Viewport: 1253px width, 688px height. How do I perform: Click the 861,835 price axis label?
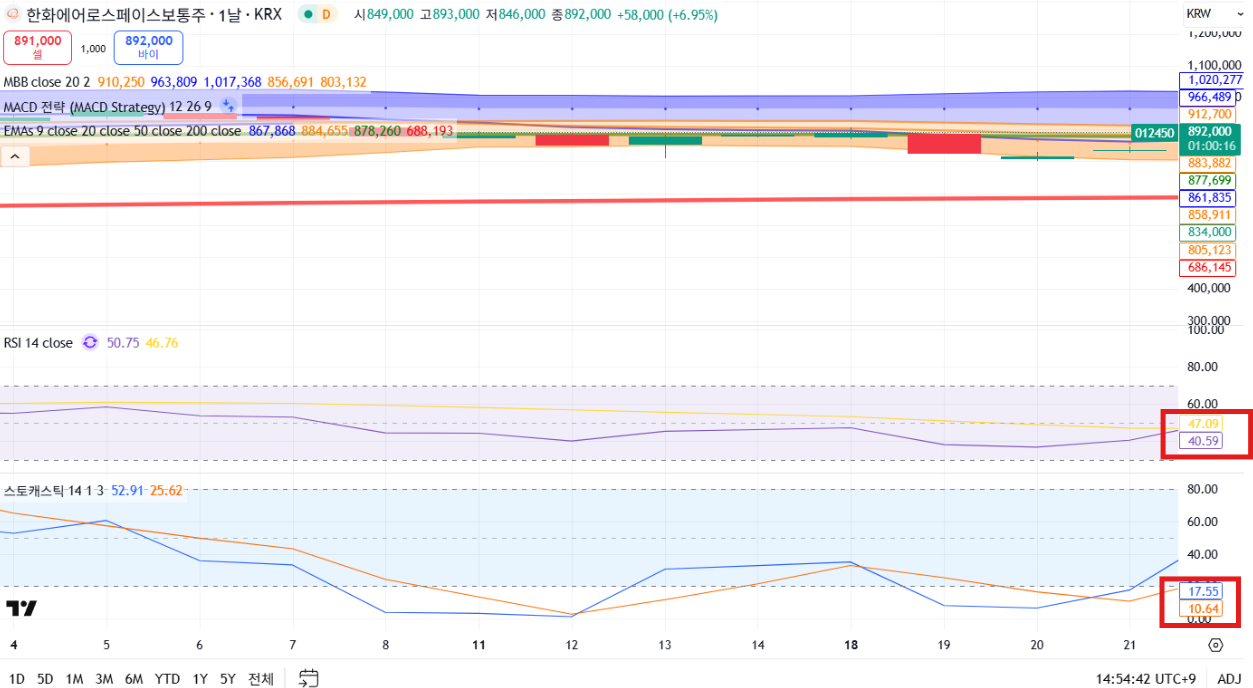[1208, 198]
